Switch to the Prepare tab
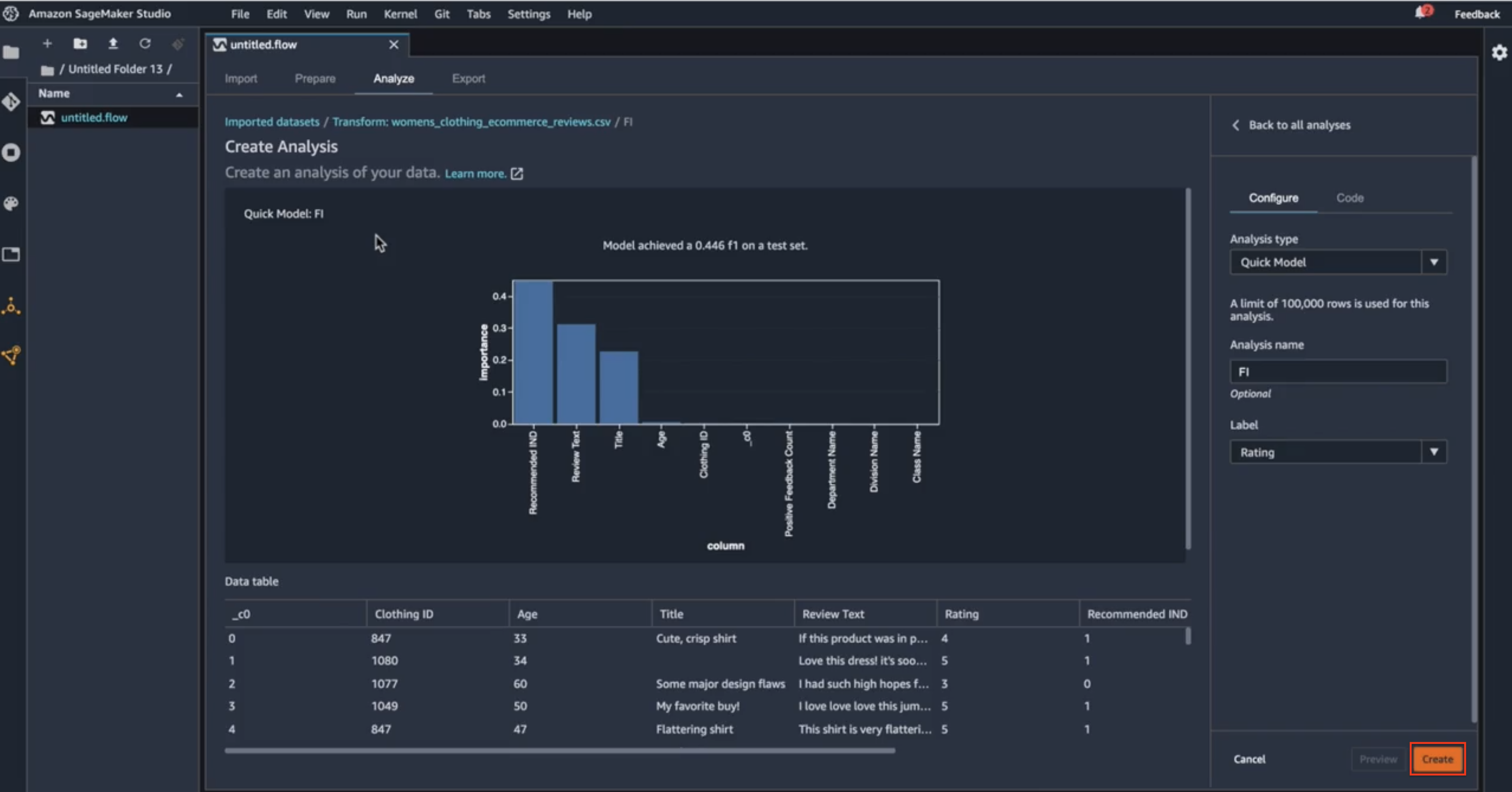 pyautogui.click(x=315, y=79)
